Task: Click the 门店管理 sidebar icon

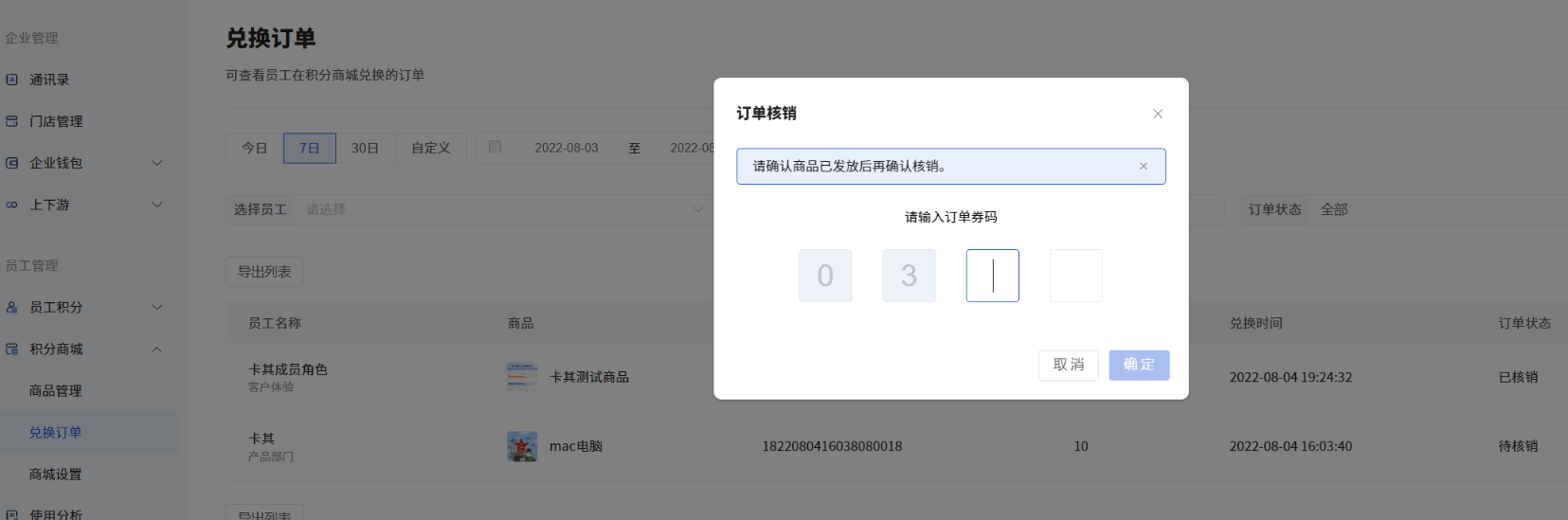Action: tap(12, 121)
